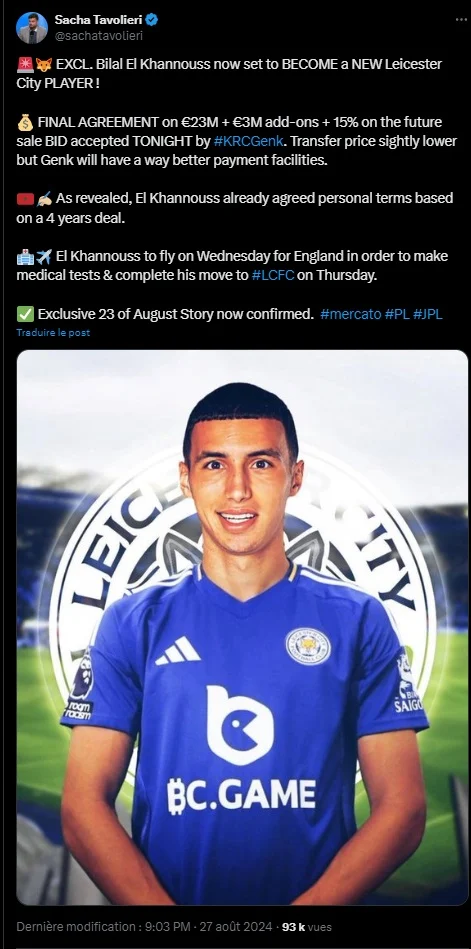This screenshot has height=949, width=471.
Task: Click the 93 k vues count
Action: [x=306, y=927]
